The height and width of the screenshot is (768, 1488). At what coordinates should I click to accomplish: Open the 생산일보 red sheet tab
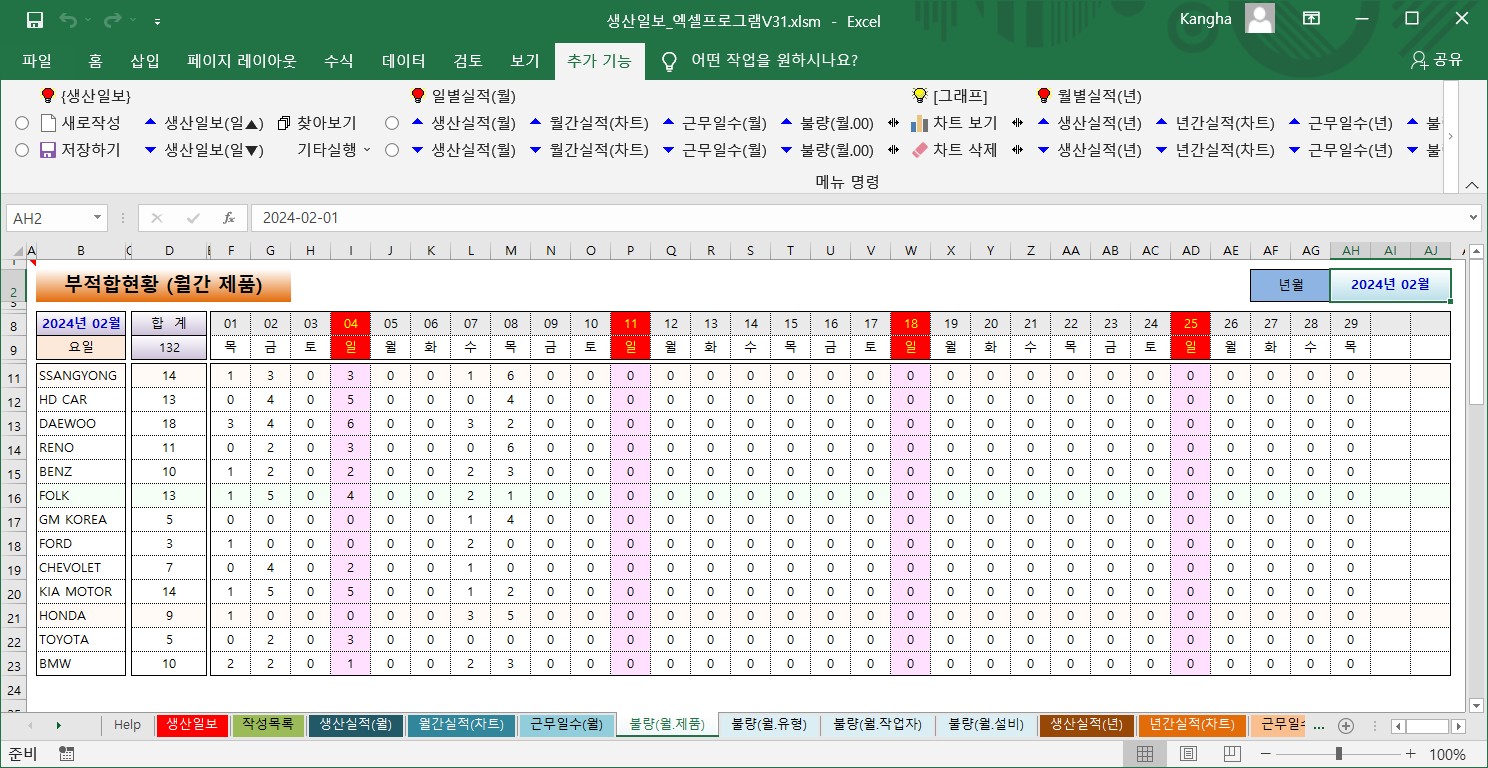(192, 725)
